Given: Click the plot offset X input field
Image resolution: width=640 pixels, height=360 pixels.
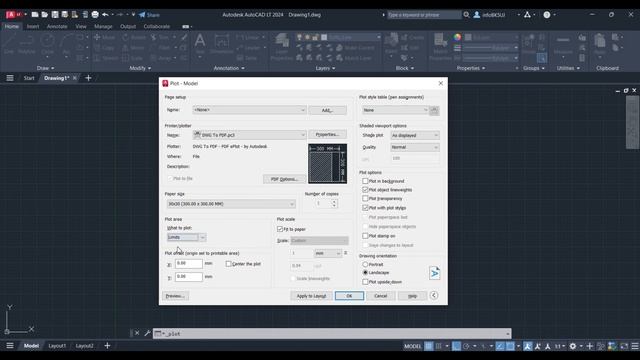Looking at the screenshot, I should point(189,263).
